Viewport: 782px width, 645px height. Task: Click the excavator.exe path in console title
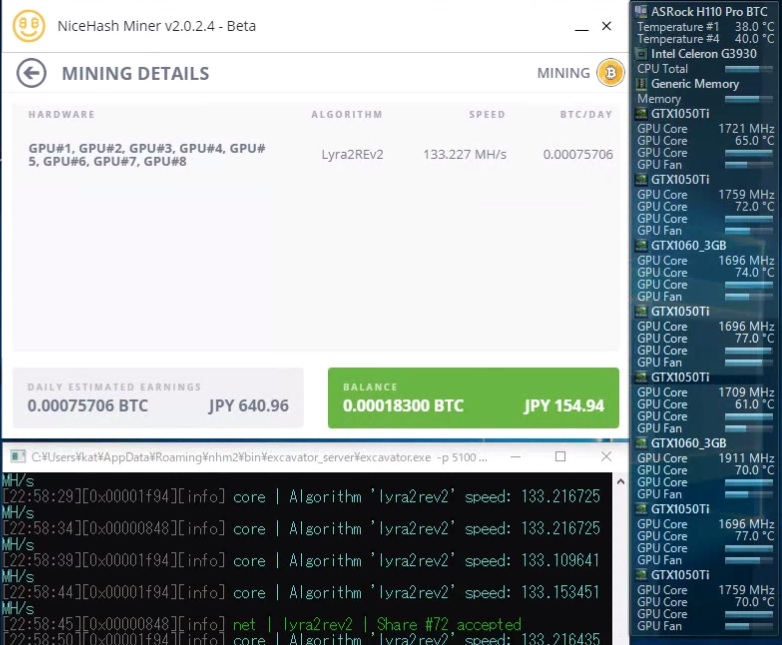tap(259, 457)
